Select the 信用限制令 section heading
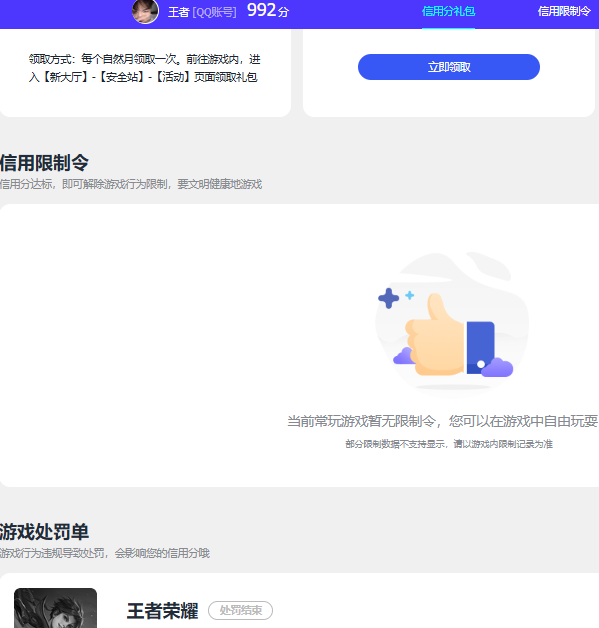599x628 pixels. (44, 163)
